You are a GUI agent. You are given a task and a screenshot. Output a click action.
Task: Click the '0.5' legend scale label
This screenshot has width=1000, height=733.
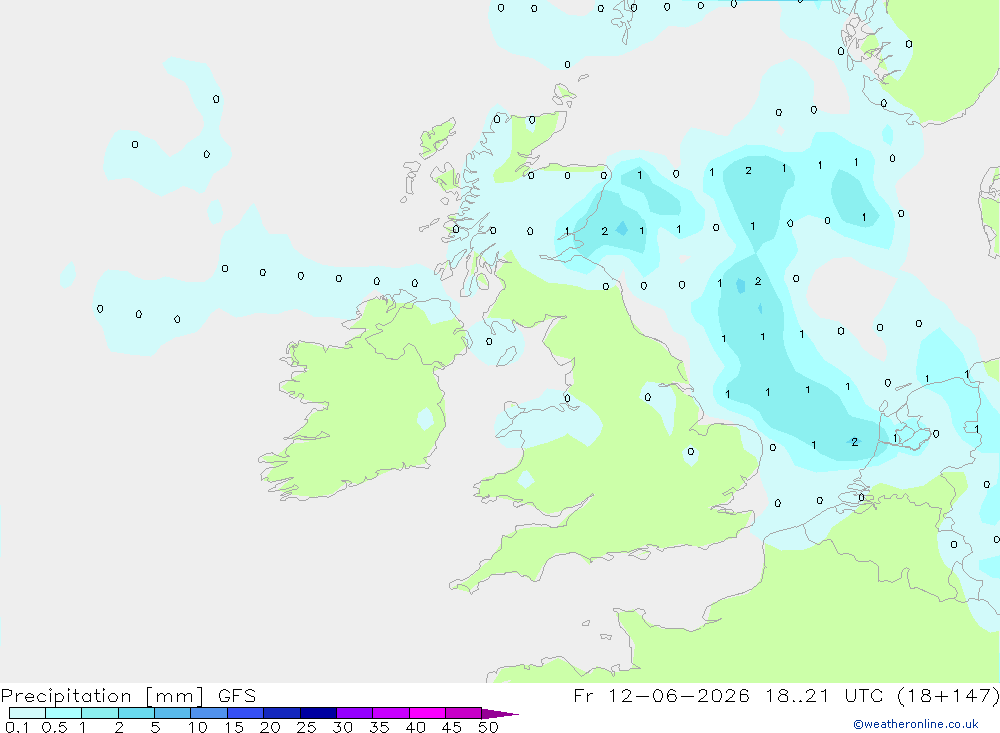pyautogui.click(x=55, y=727)
